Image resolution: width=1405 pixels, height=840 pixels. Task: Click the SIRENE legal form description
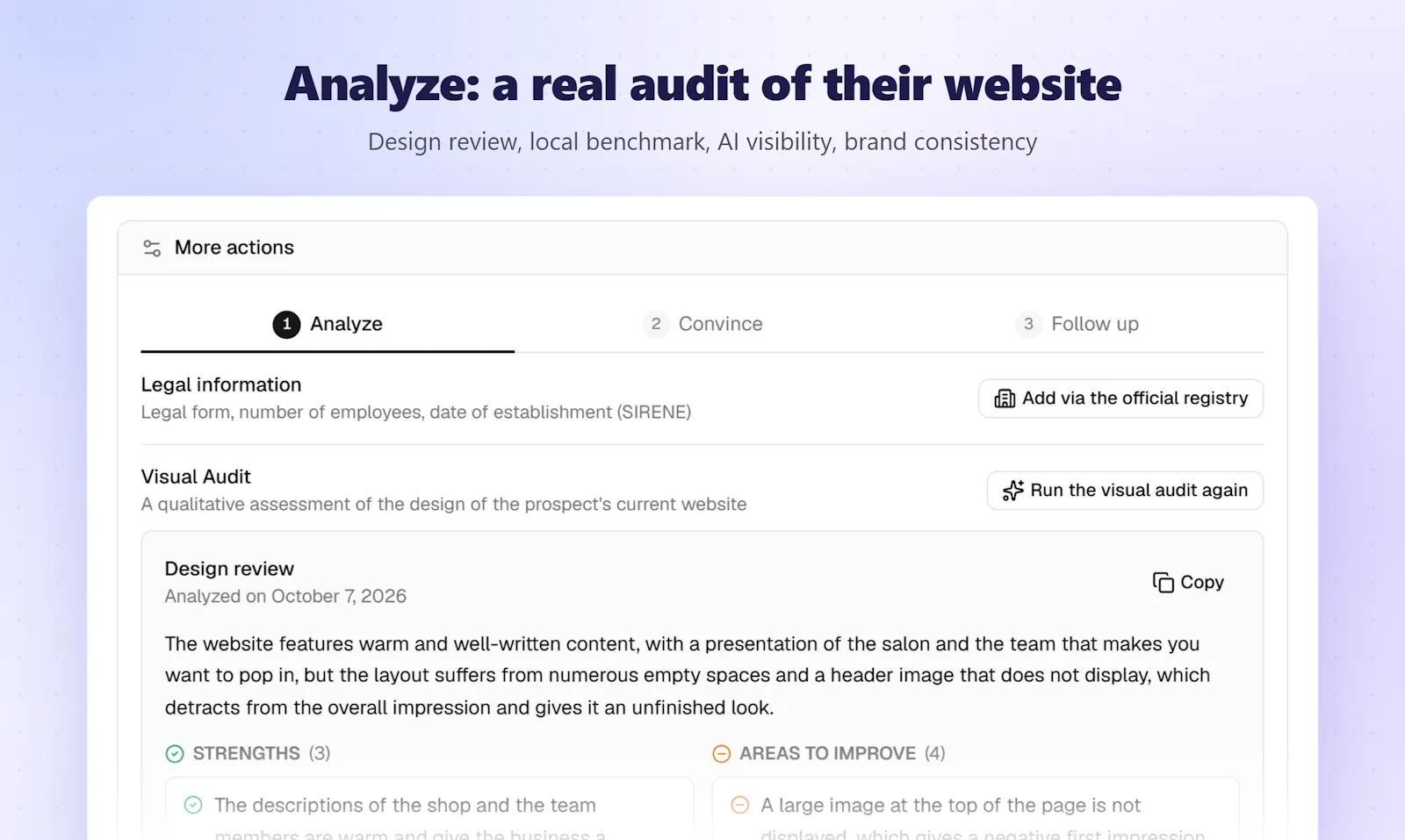416,413
